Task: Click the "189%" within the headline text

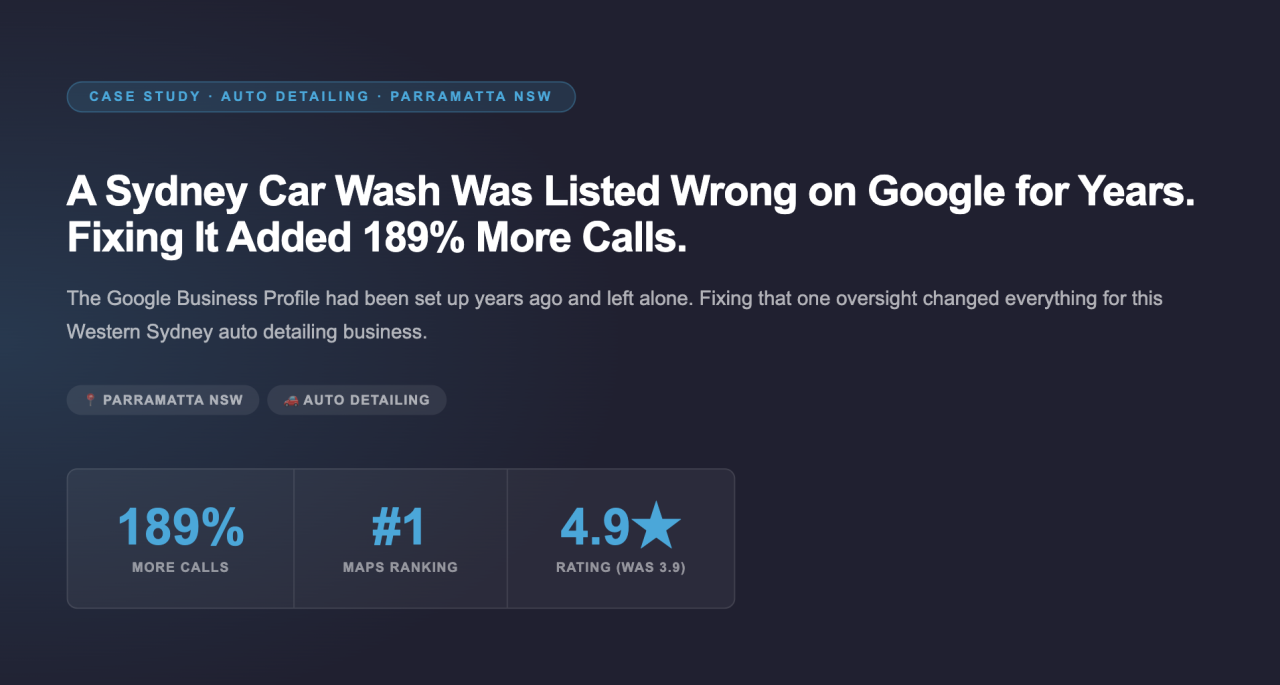Action: pos(414,238)
